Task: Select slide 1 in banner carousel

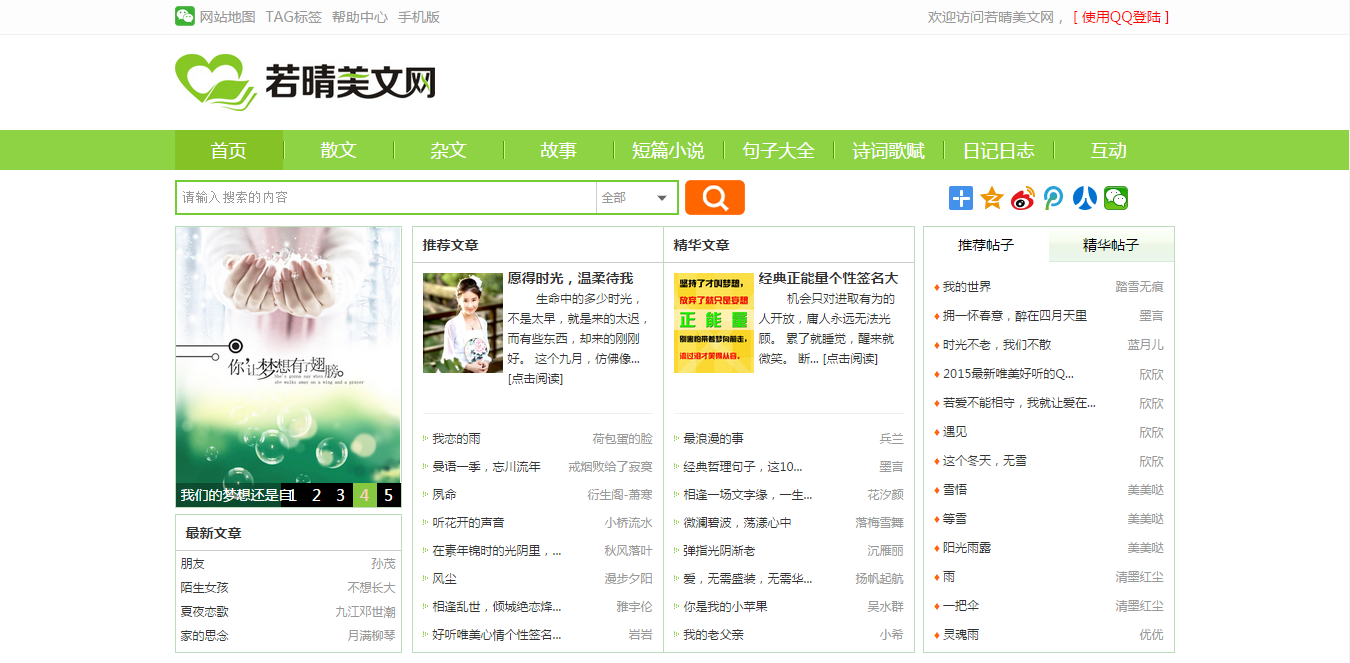Action: 292,495
